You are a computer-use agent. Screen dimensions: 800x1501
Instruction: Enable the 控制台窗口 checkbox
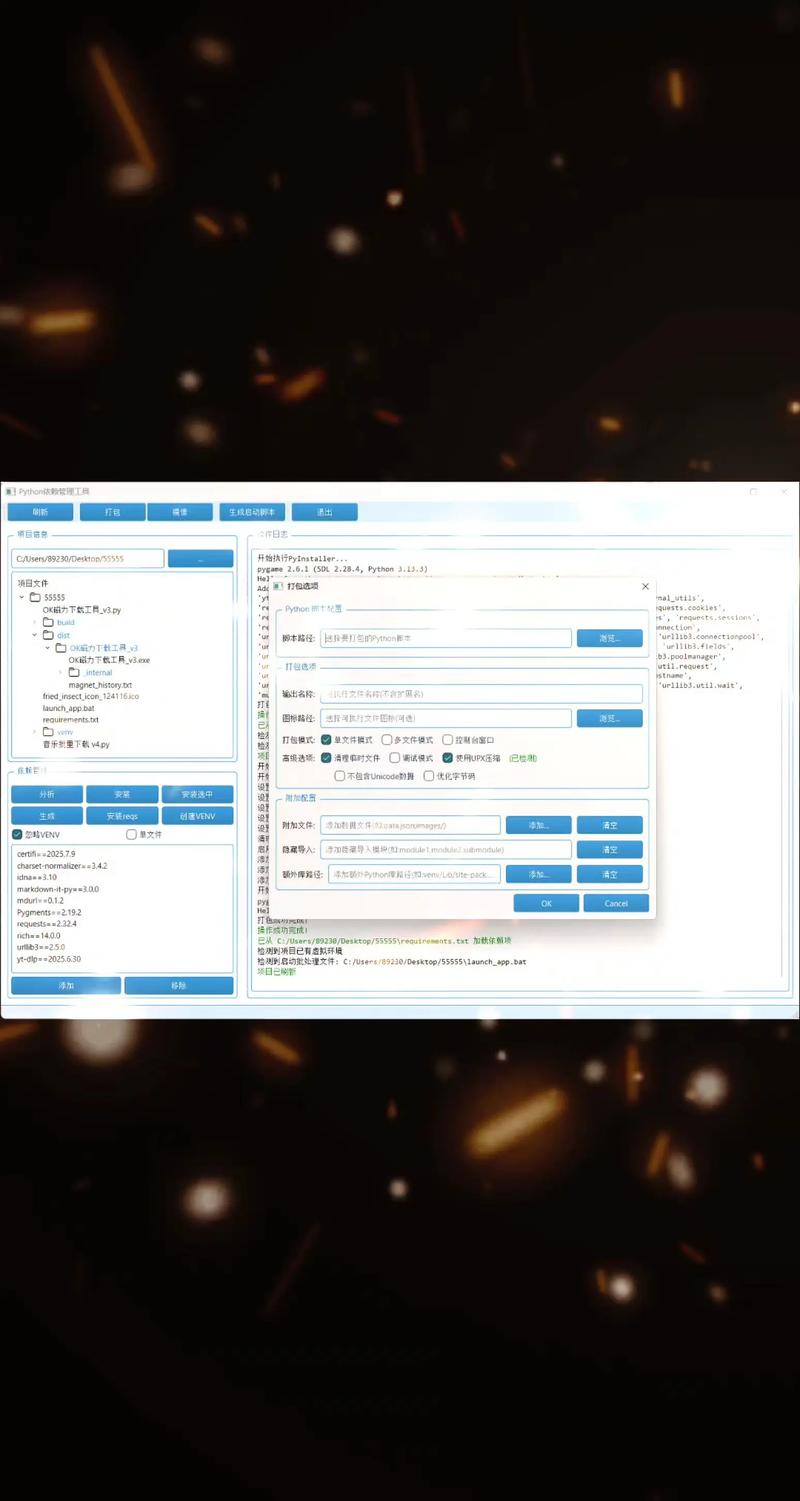(447, 740)
